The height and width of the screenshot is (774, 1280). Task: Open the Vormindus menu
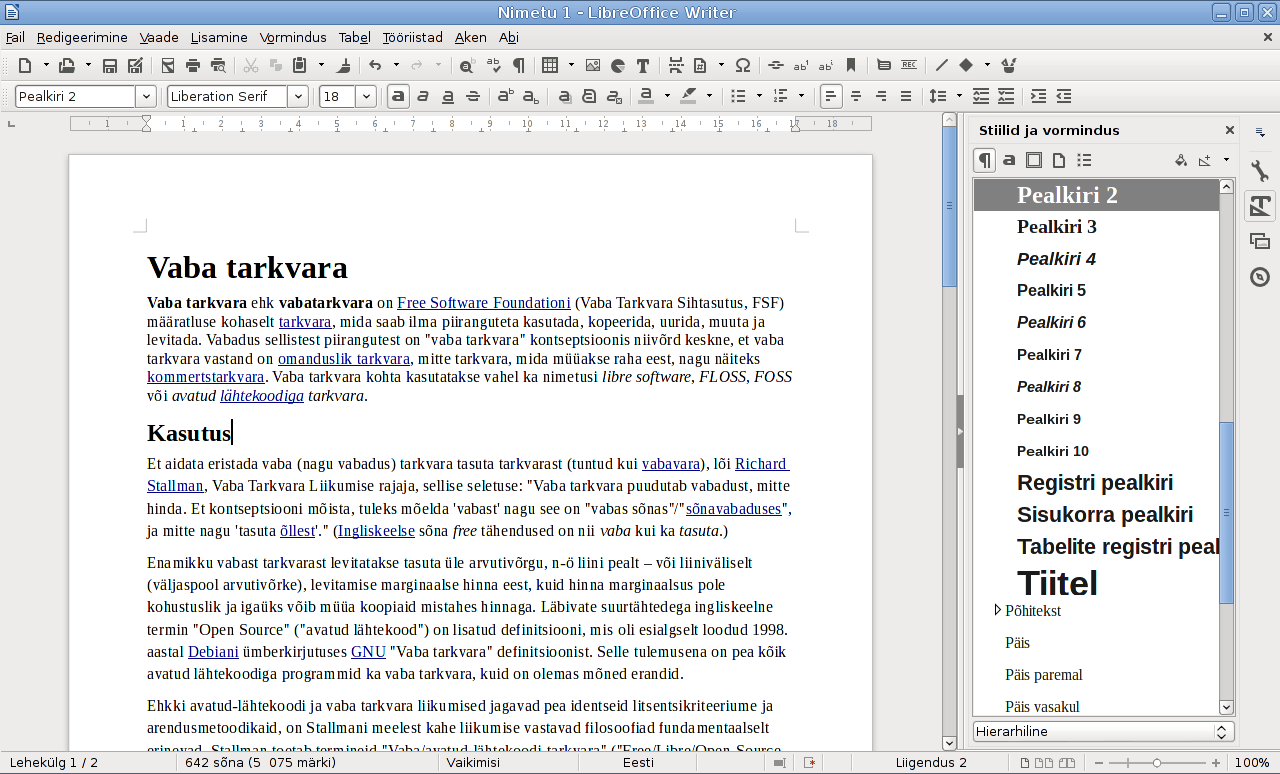click(292, 38)
